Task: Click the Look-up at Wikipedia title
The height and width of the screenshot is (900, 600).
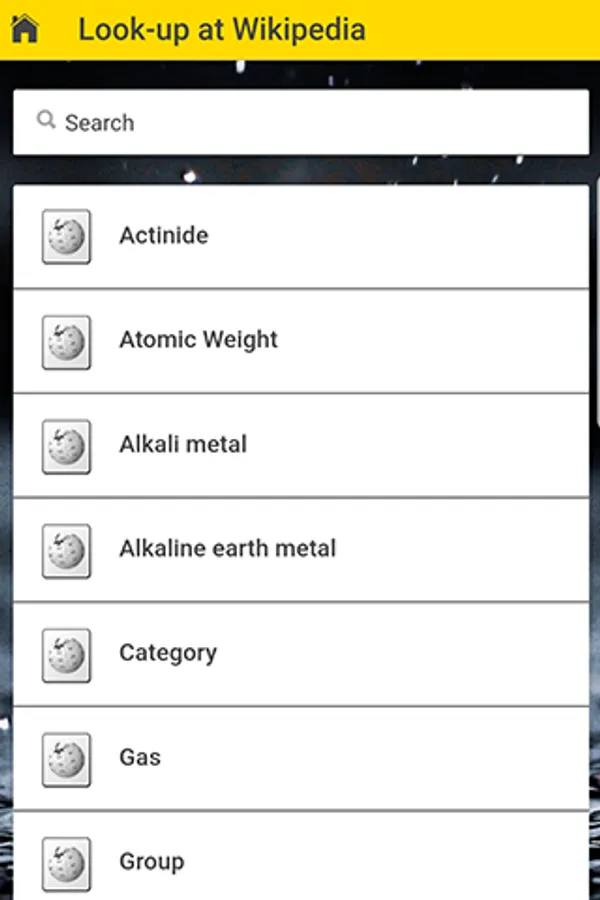Action: pos(221,29)
